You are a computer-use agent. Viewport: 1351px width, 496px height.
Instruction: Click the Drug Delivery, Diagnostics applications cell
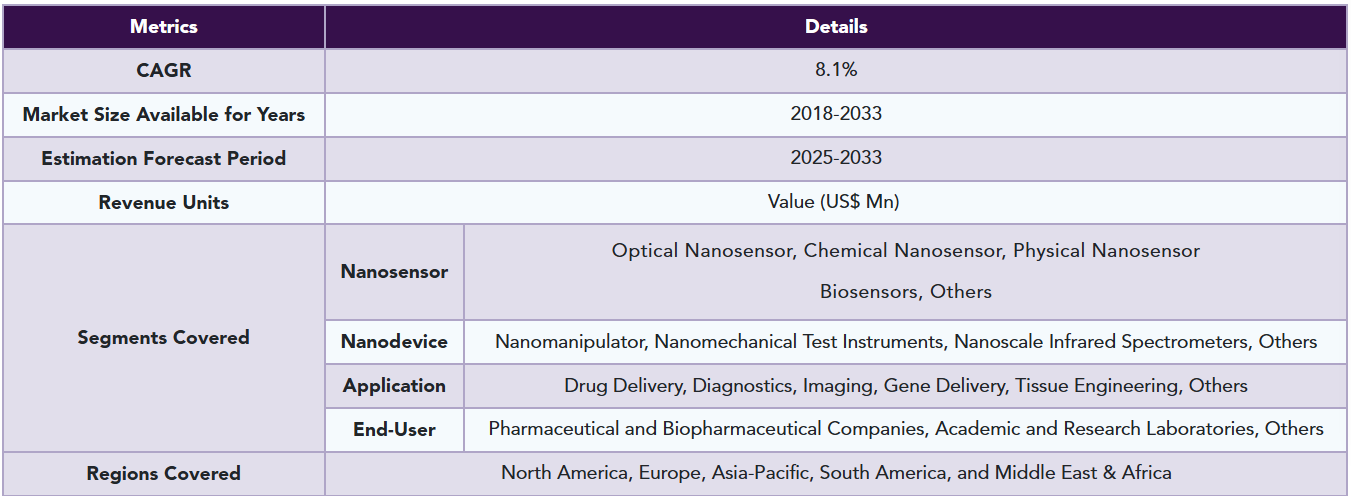pos(906,386)
